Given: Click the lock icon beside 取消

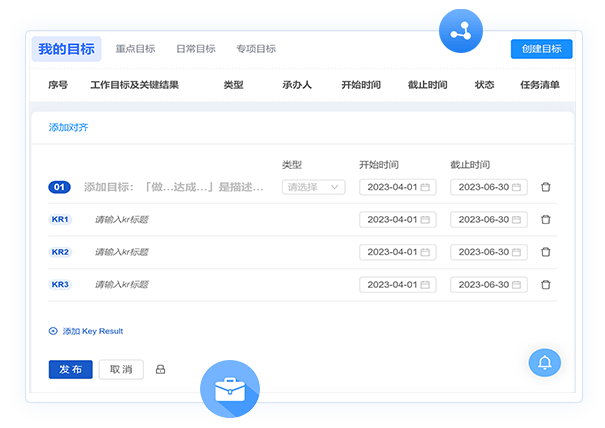Looking at the screenshot, I should pos(161,369).
